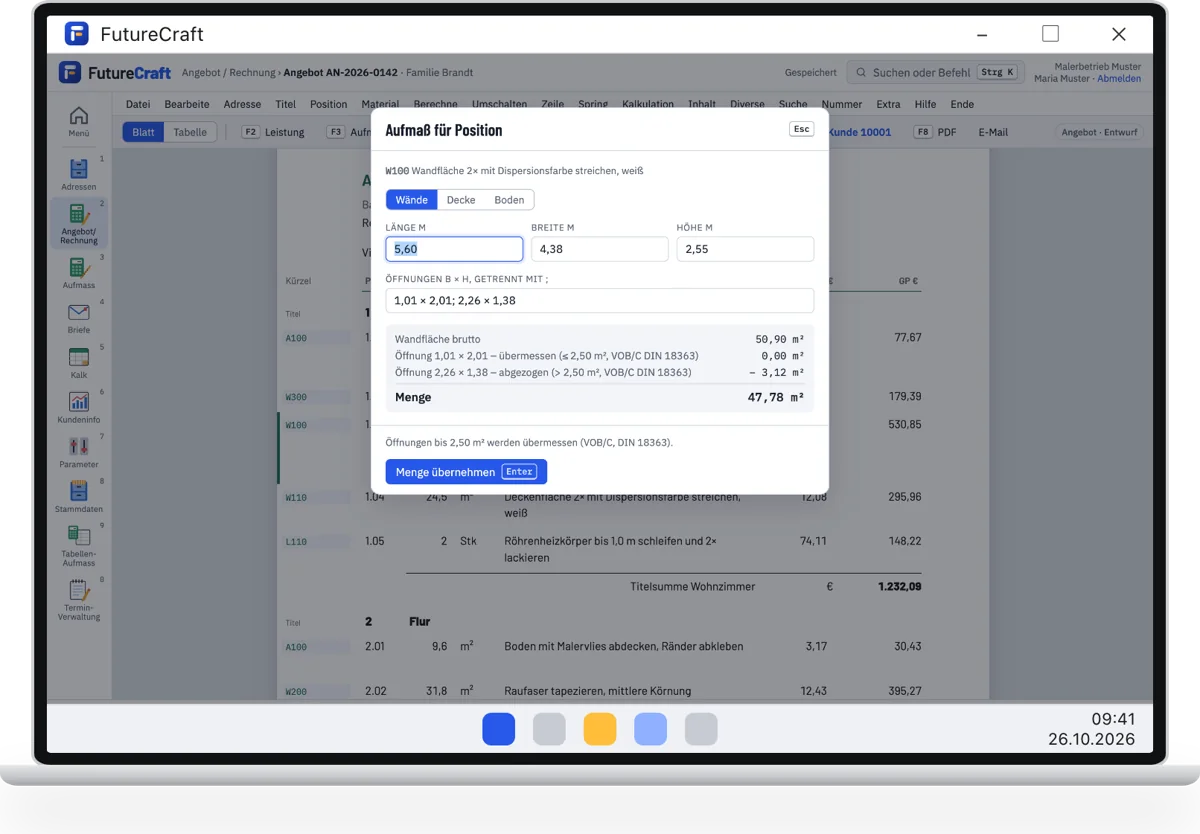Image resolution: width=1200 pixels, height=834 pixels.
Task: Open the Hilfe menu
Action: tap(925, 104)
